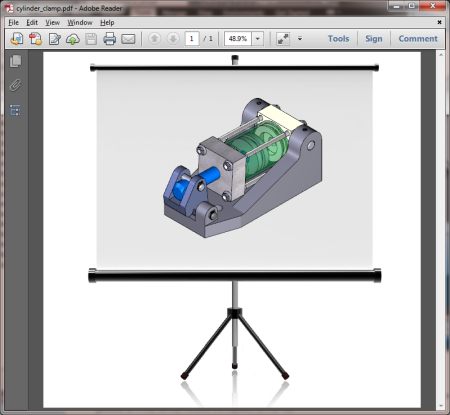
Task: Open the zoom level dropdown arrow
Action: coord(258,39)
